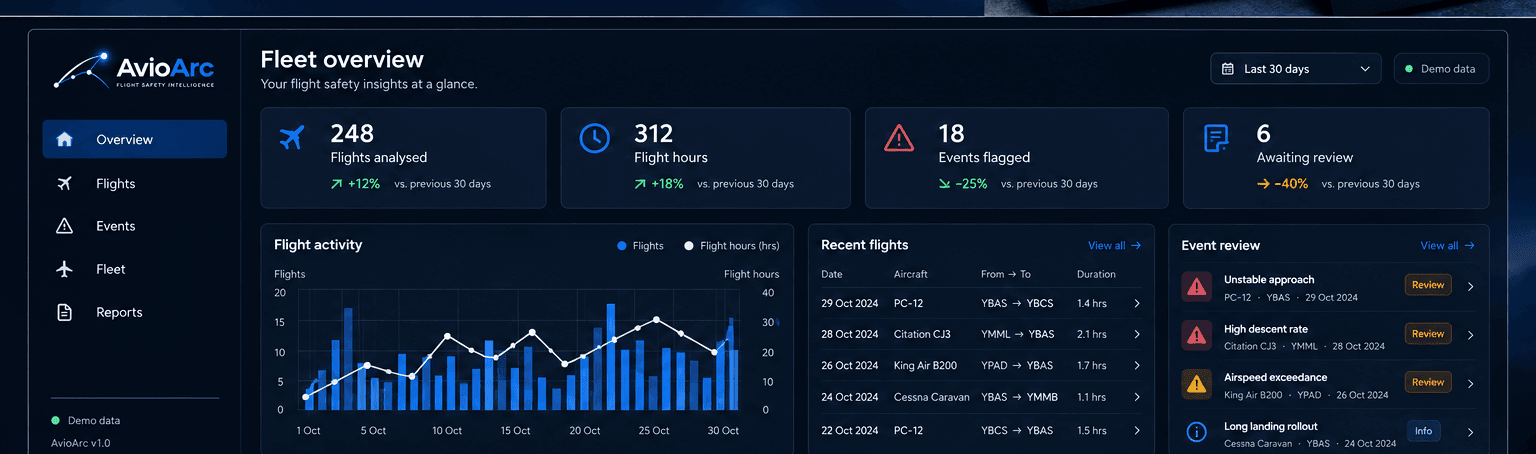
Task: Open Airspeed exceedance event details chevron
Action: [1470, 384]
